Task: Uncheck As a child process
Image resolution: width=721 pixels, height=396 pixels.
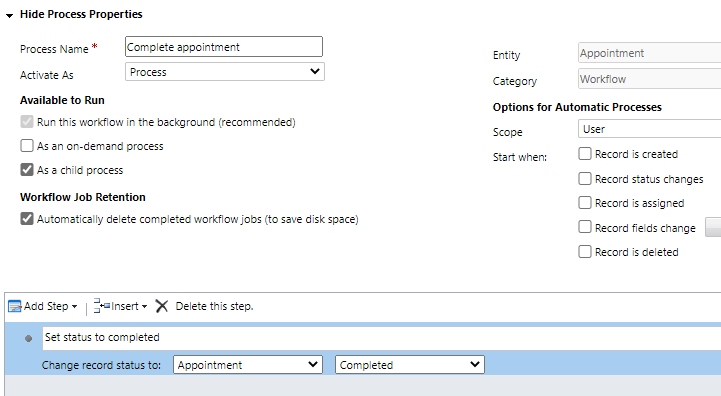Action: (x=27, y=170)
